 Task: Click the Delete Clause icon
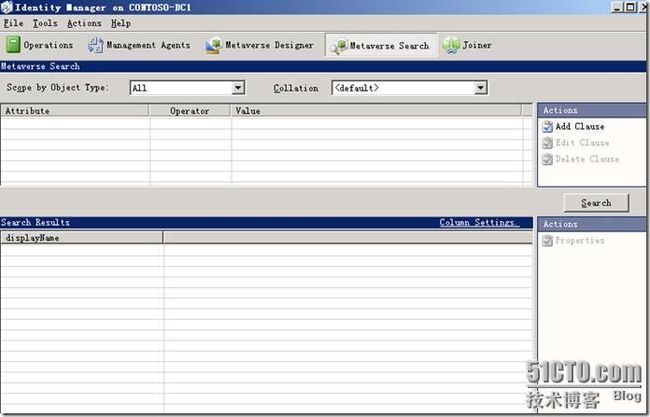coord(547,159)
